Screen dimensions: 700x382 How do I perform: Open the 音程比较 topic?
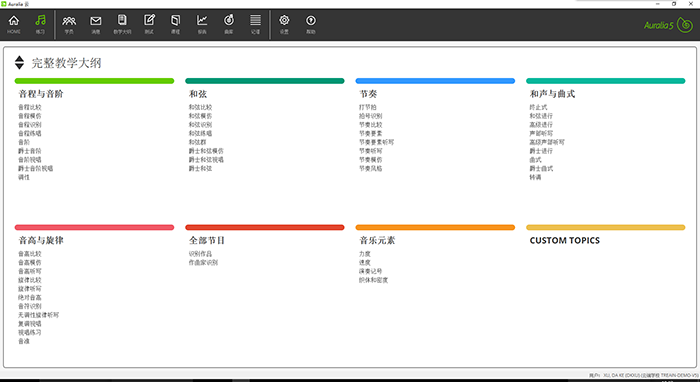point(29,107)
